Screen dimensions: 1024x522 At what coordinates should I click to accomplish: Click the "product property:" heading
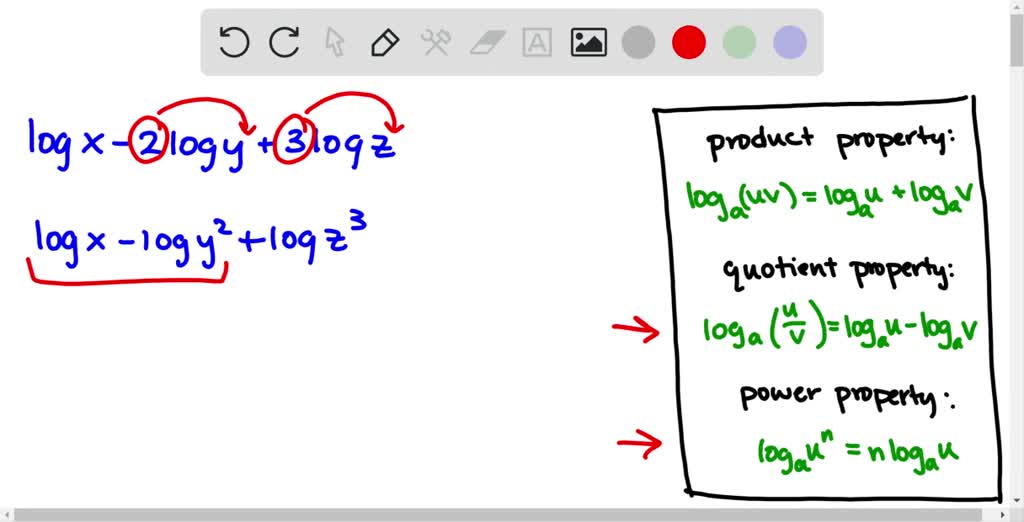coord(831,142)
